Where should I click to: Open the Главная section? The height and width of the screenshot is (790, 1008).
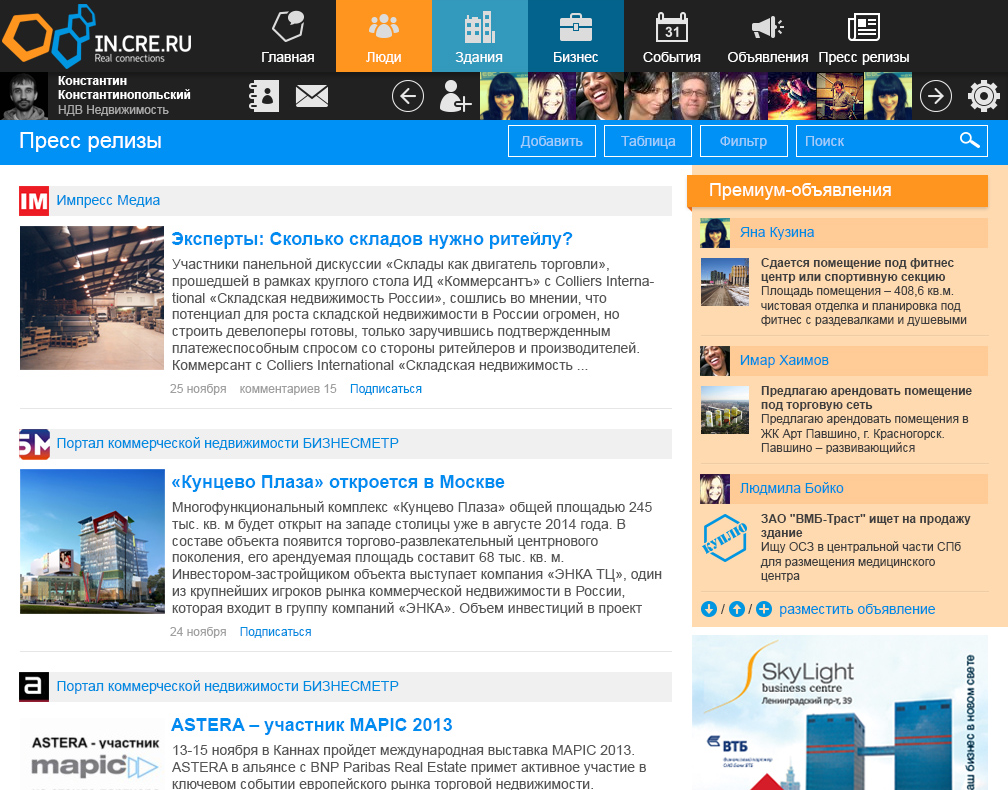pos(287,36)
